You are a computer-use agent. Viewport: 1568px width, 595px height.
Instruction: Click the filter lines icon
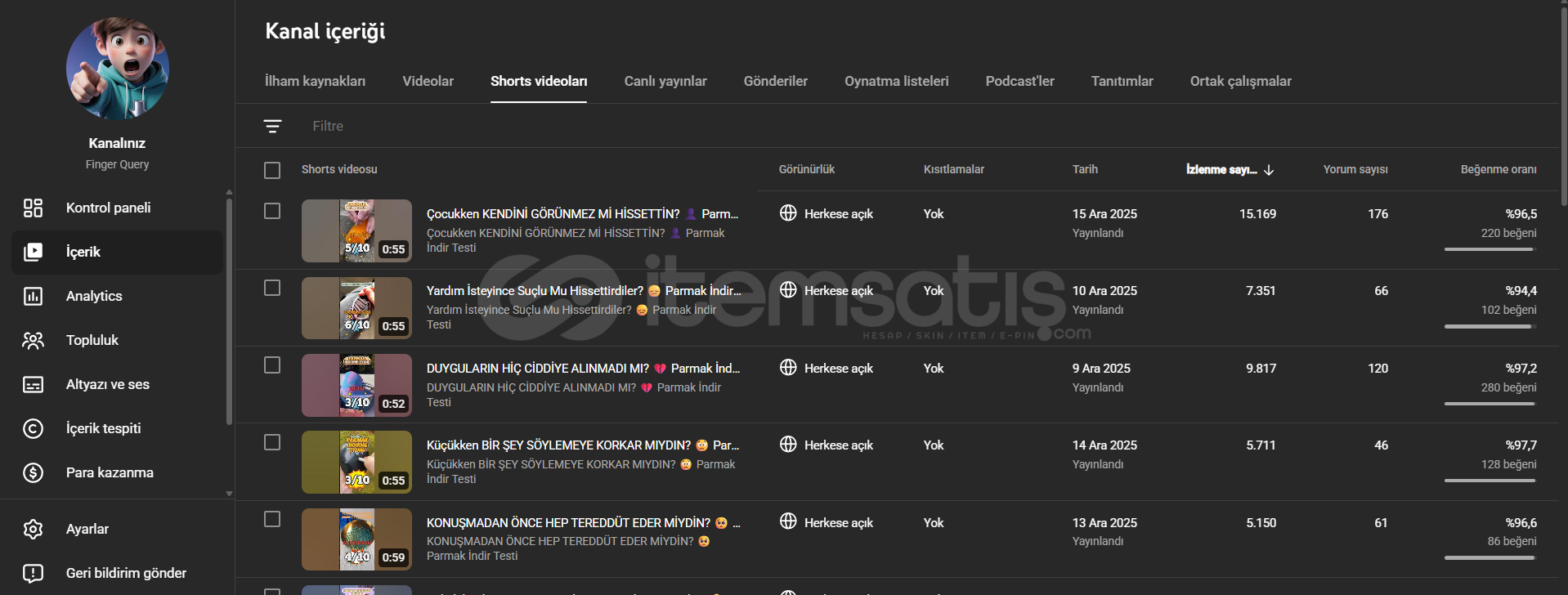pos(272,126)
